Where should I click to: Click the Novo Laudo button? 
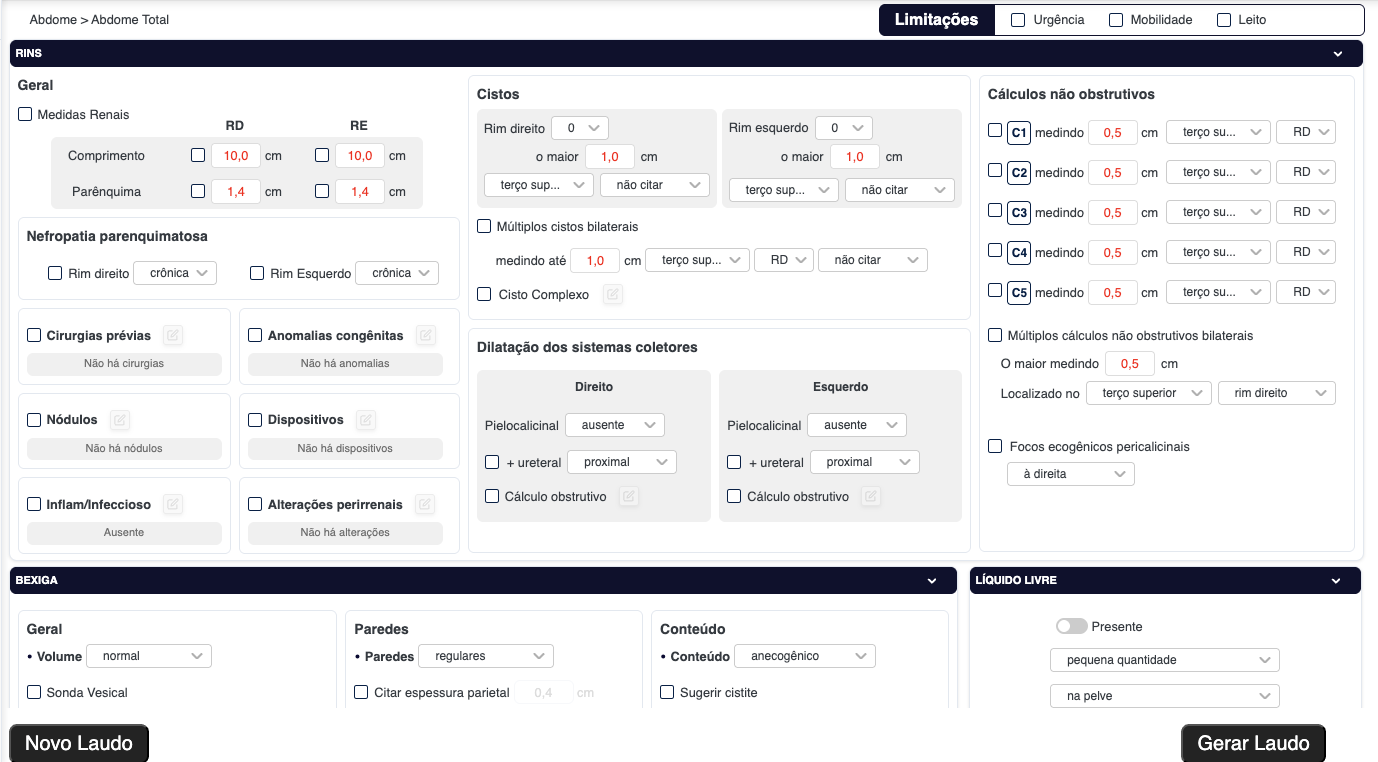[x=79, y=743]
